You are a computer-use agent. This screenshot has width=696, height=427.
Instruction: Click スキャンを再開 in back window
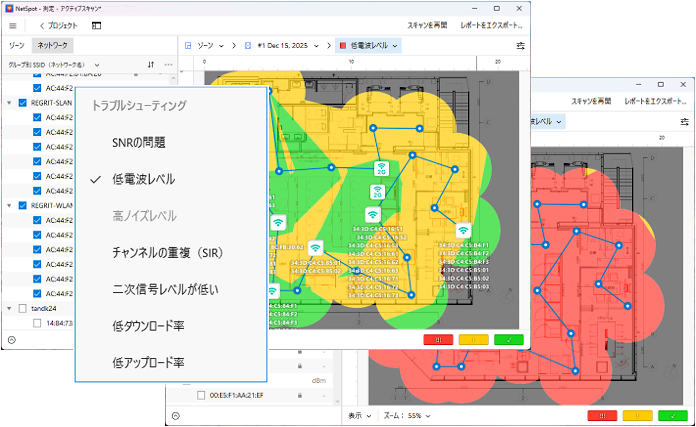pos(591,102)
